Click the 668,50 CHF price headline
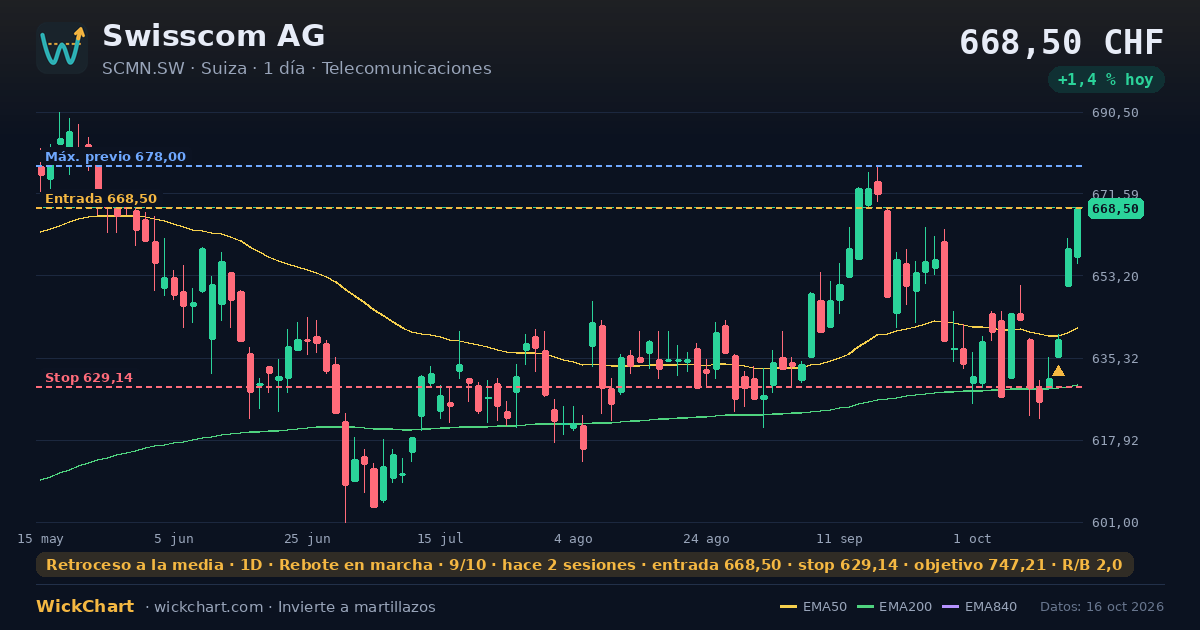This screenshot has width=1200, height=630. [1062, 43]
